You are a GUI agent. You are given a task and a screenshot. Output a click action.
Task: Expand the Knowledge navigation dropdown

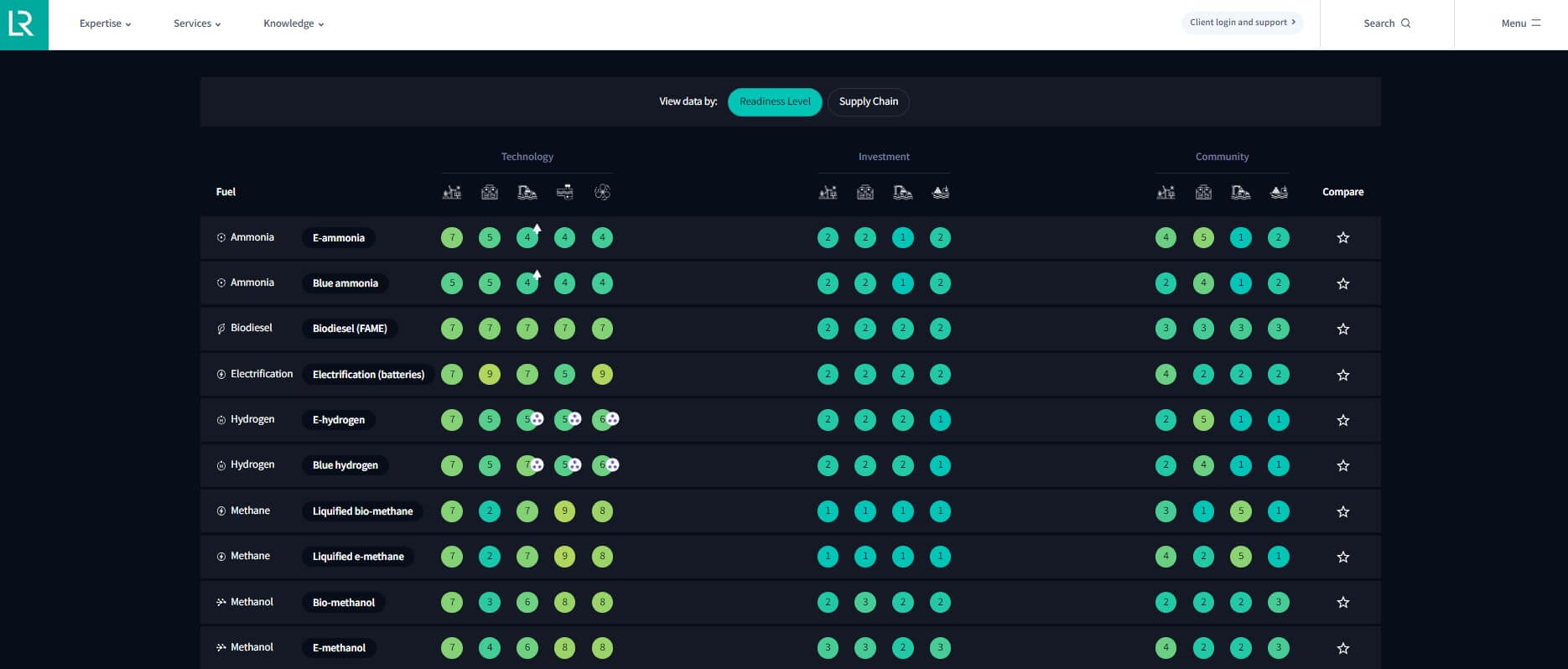[293, 23]
